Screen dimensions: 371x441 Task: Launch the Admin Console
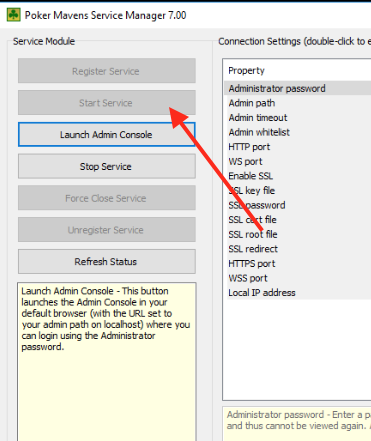click(x=107, y=134)
